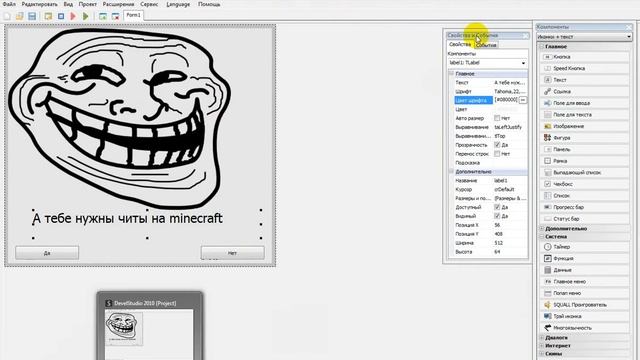Click the Нет button on the form
This screenshot has width=640, height=360.
[232, 253]
